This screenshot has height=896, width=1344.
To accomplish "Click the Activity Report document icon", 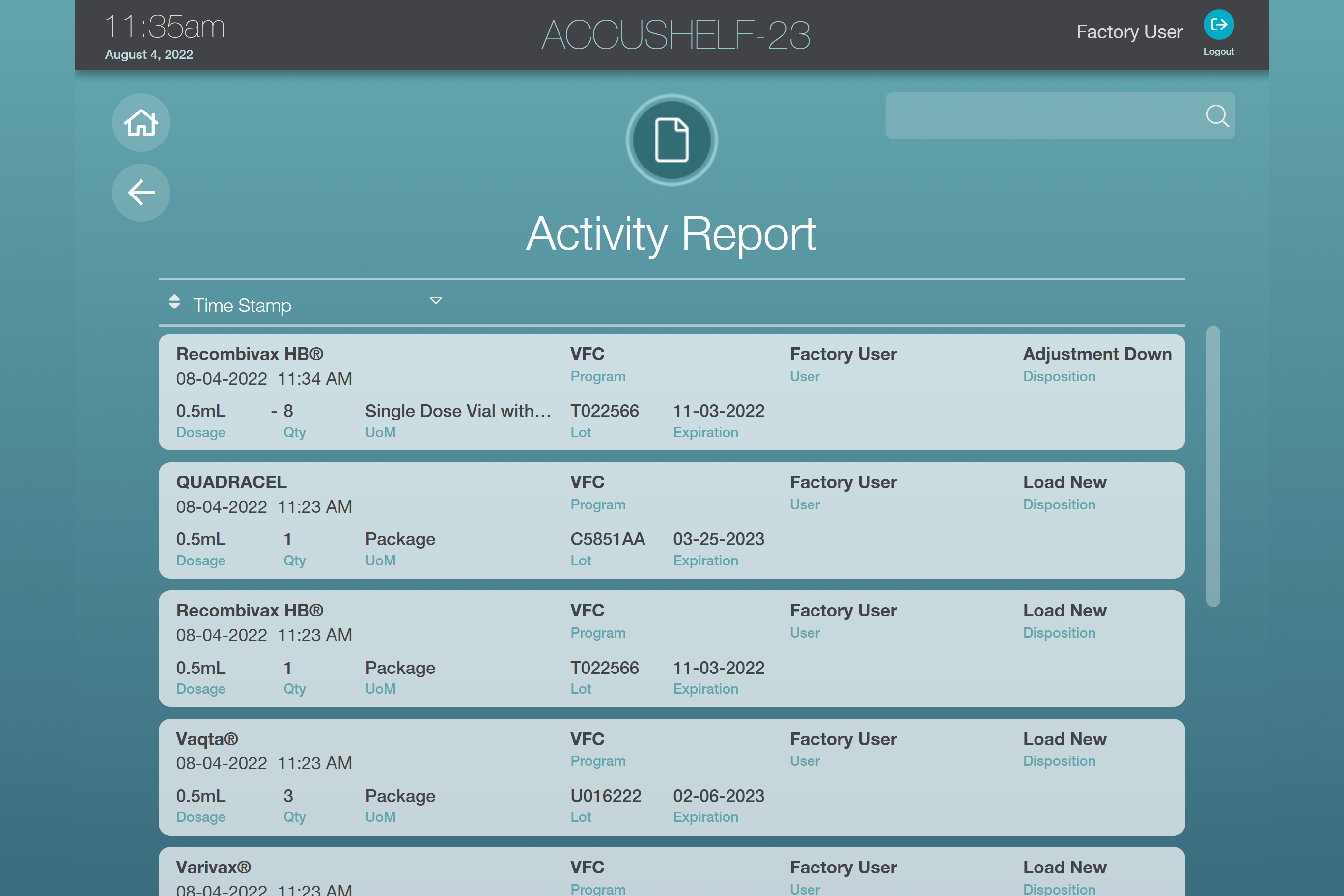I will (672, 140).
